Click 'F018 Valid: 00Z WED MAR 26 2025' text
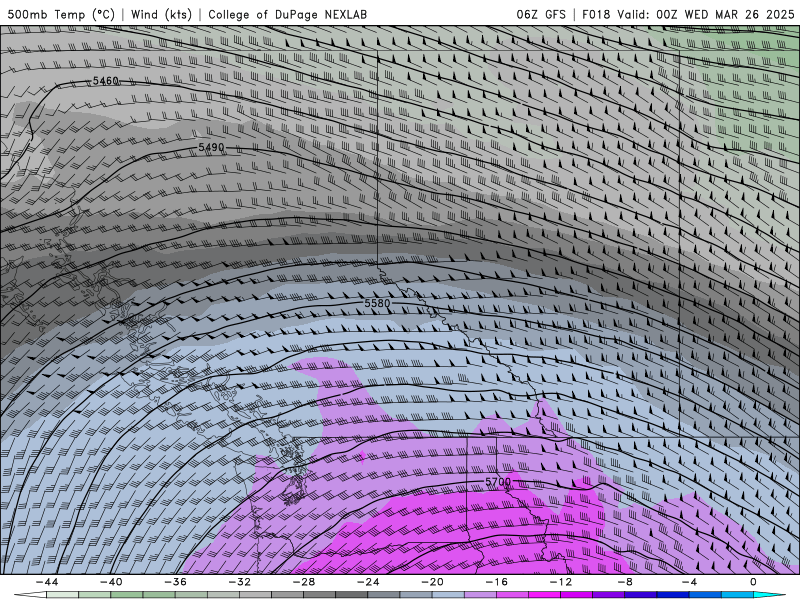Screen dimensions: 800x600 [688, 14]
